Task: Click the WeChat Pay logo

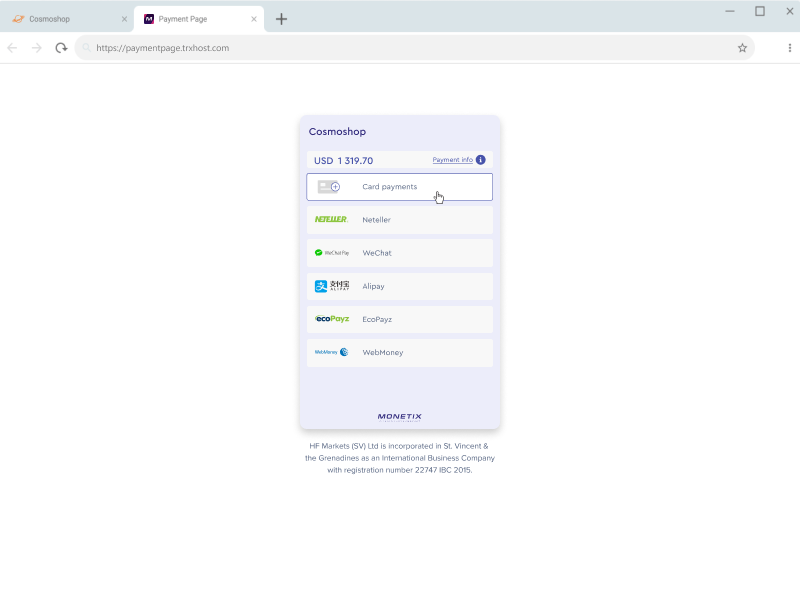Action: [332, 253]
